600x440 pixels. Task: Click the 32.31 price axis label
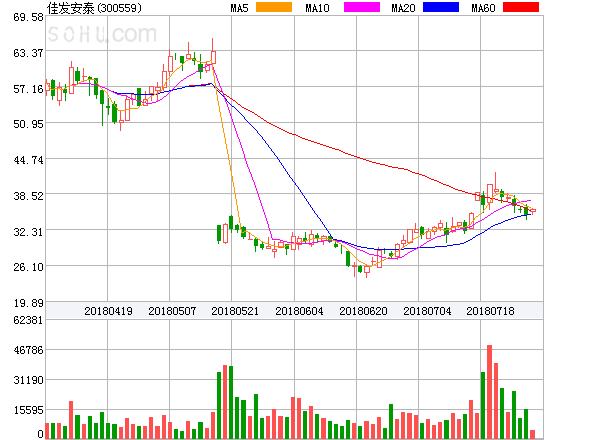28,232
